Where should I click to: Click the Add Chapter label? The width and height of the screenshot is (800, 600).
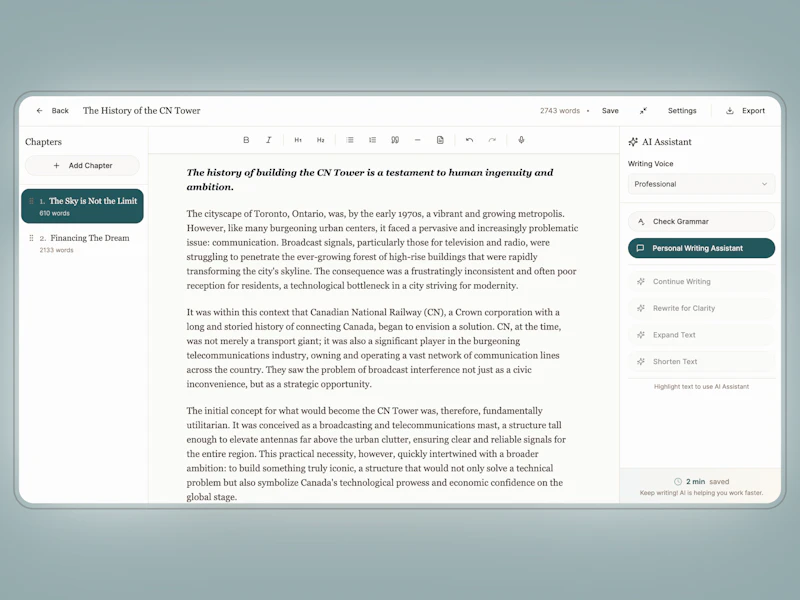[90, 165]
